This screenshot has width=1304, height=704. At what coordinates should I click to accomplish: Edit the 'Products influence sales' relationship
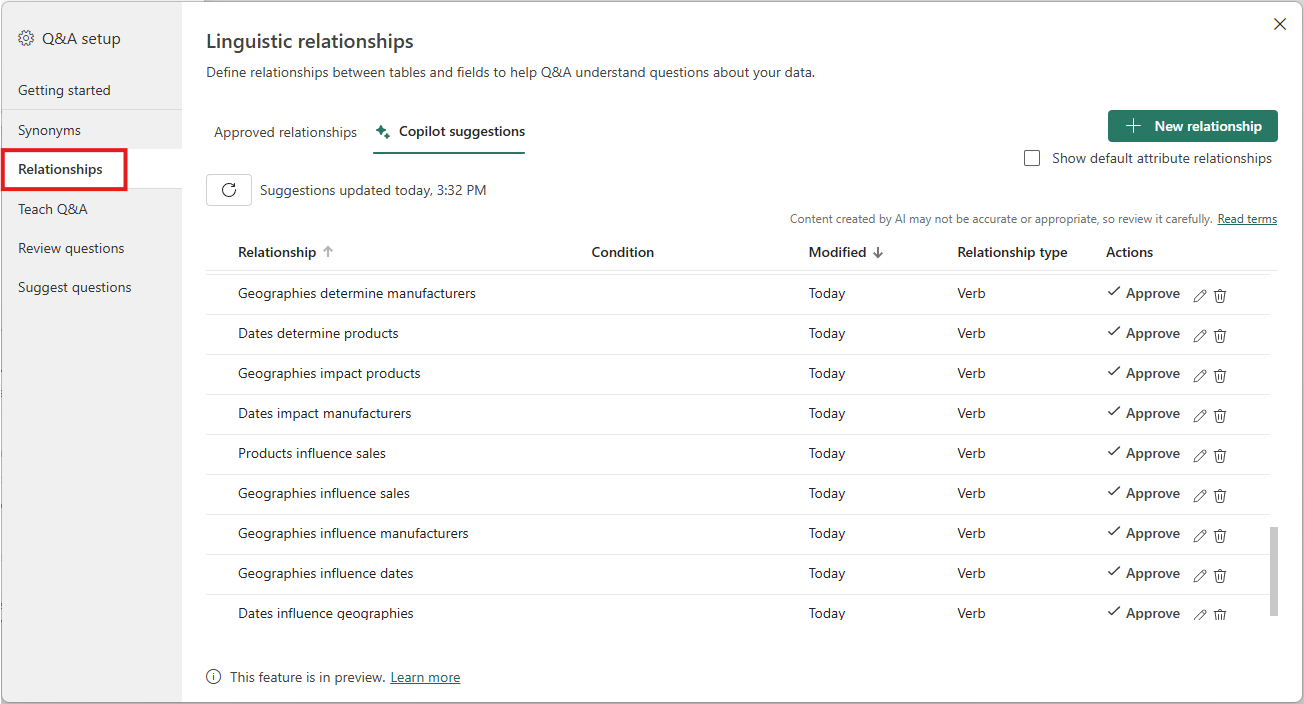click(x=1200, y=455)
